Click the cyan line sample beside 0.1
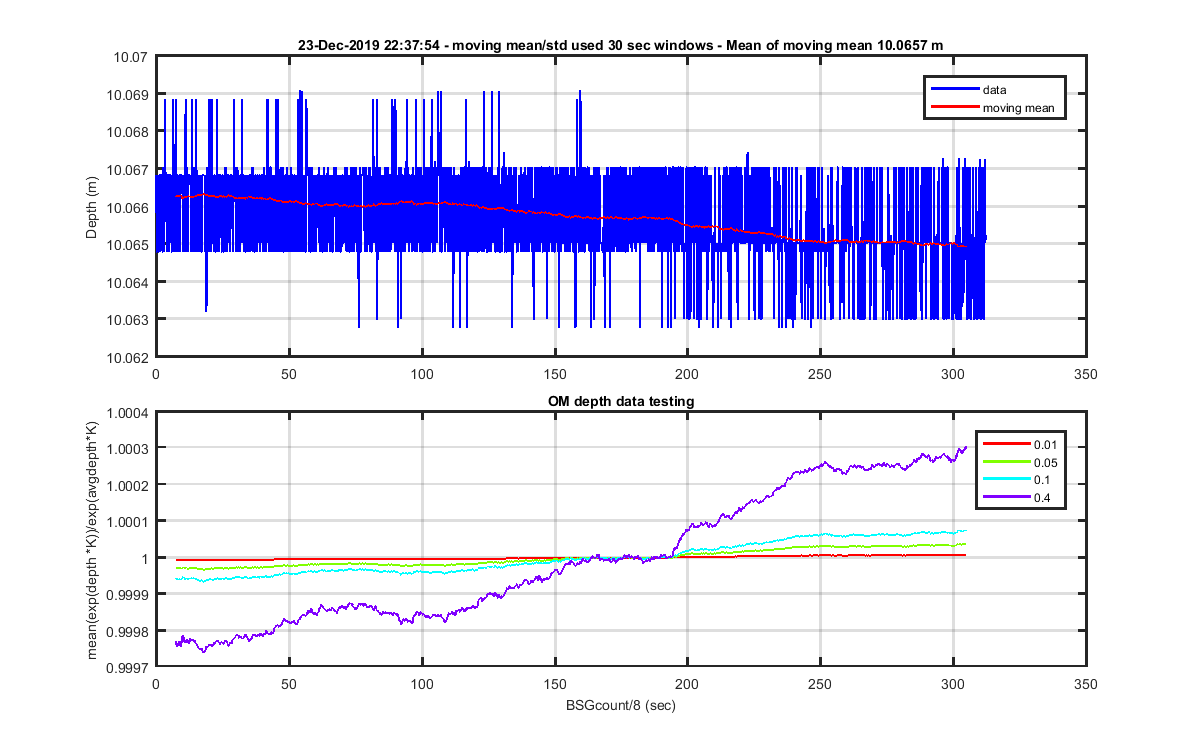Viewport: 1200px width, 750px height. click(x=1007, y=479)
